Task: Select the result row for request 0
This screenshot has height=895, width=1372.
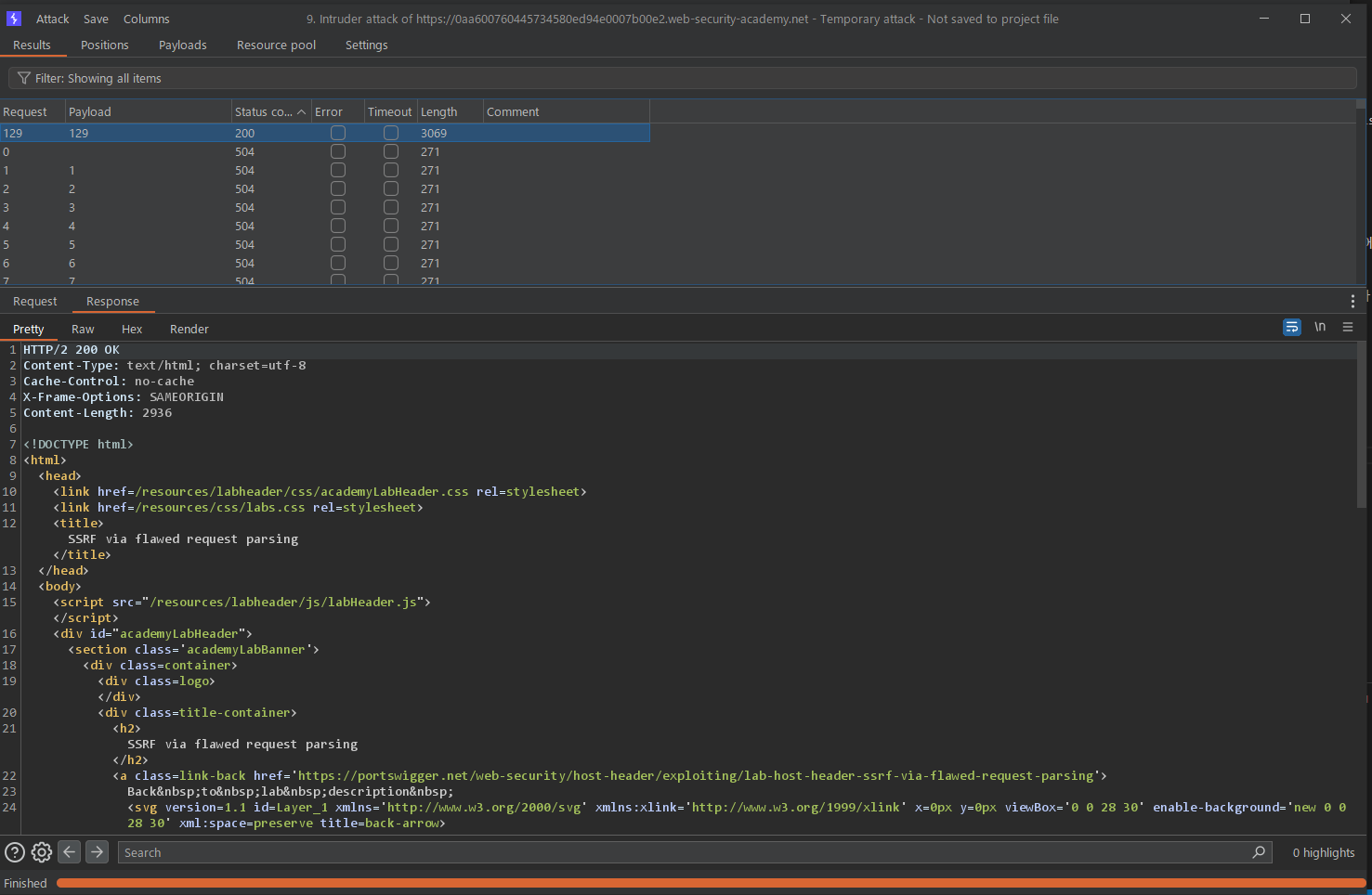Action: [x=324, y=151]
